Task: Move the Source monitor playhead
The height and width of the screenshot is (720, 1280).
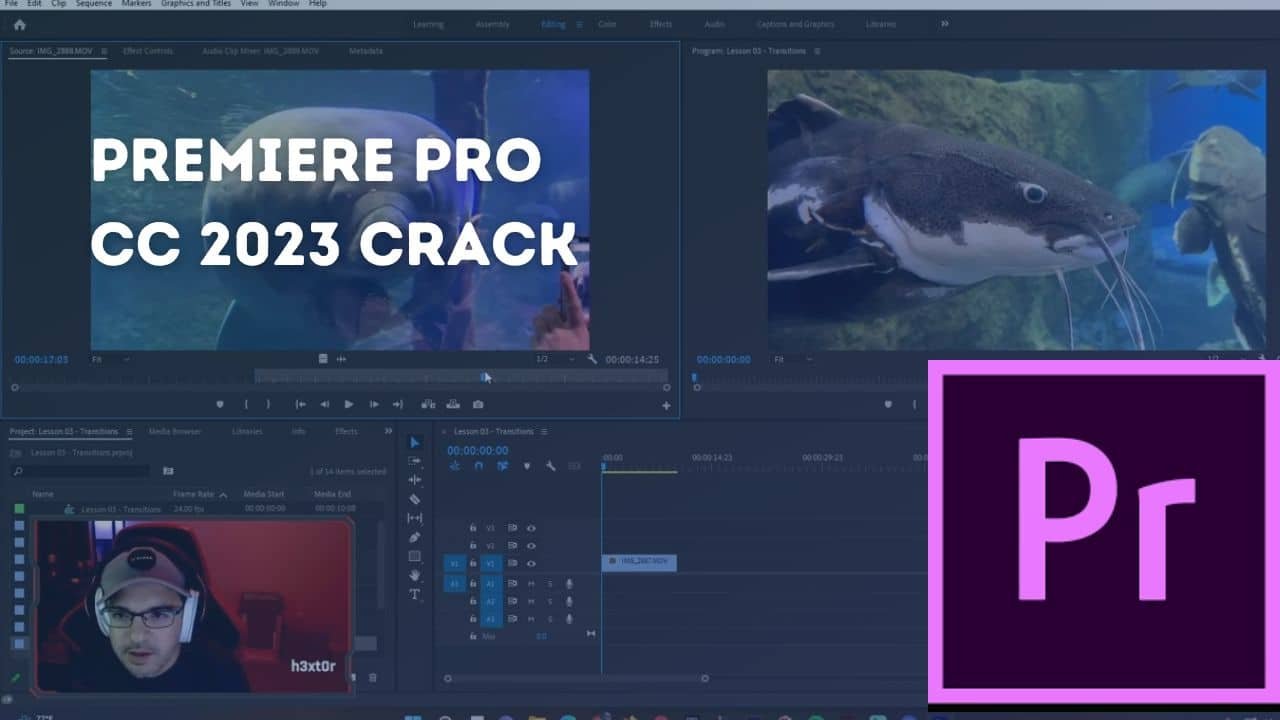Action: 485,376
